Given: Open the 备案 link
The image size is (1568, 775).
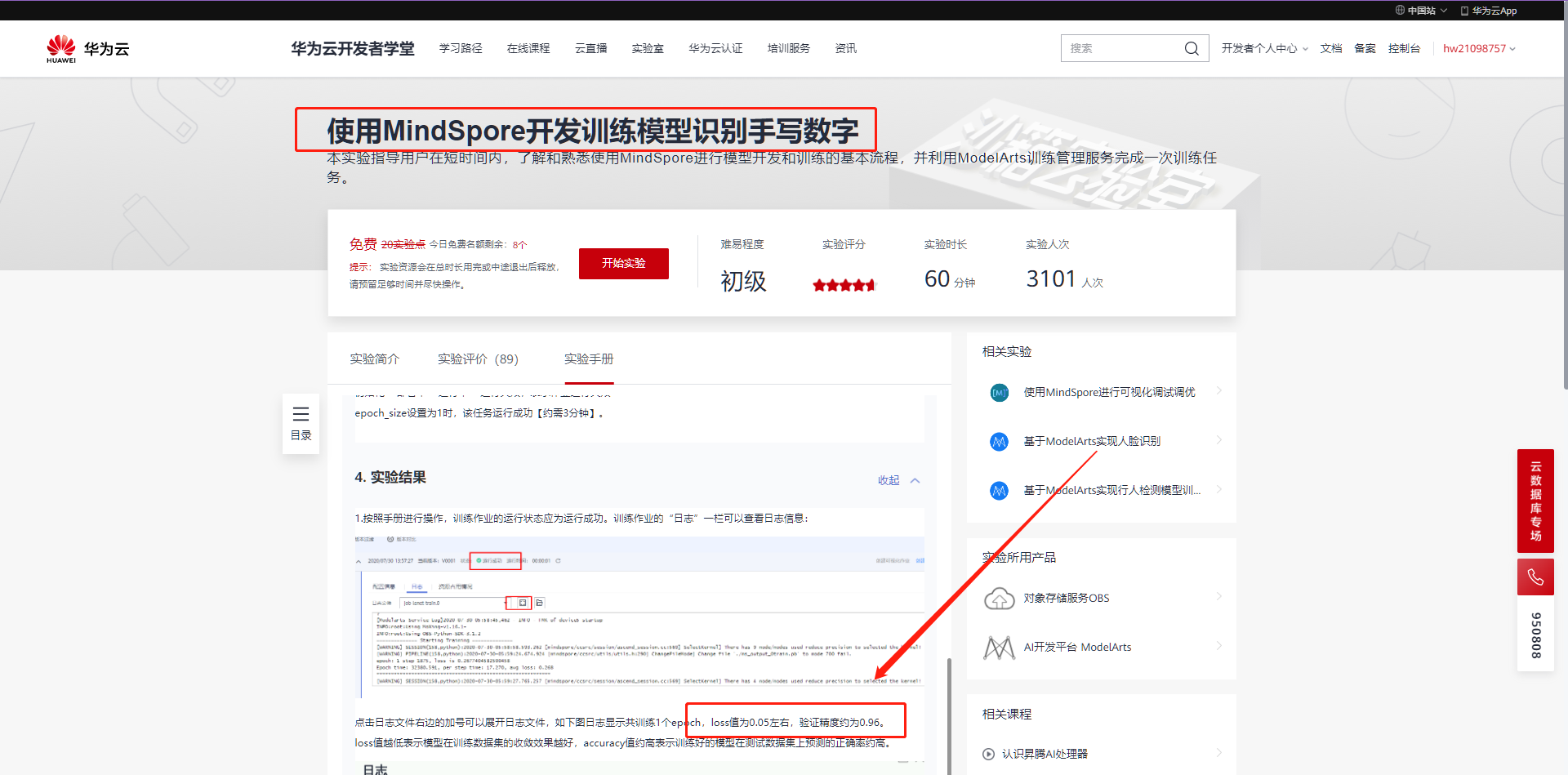Looking at the screenshot, I should click(x=1365, y=49).
